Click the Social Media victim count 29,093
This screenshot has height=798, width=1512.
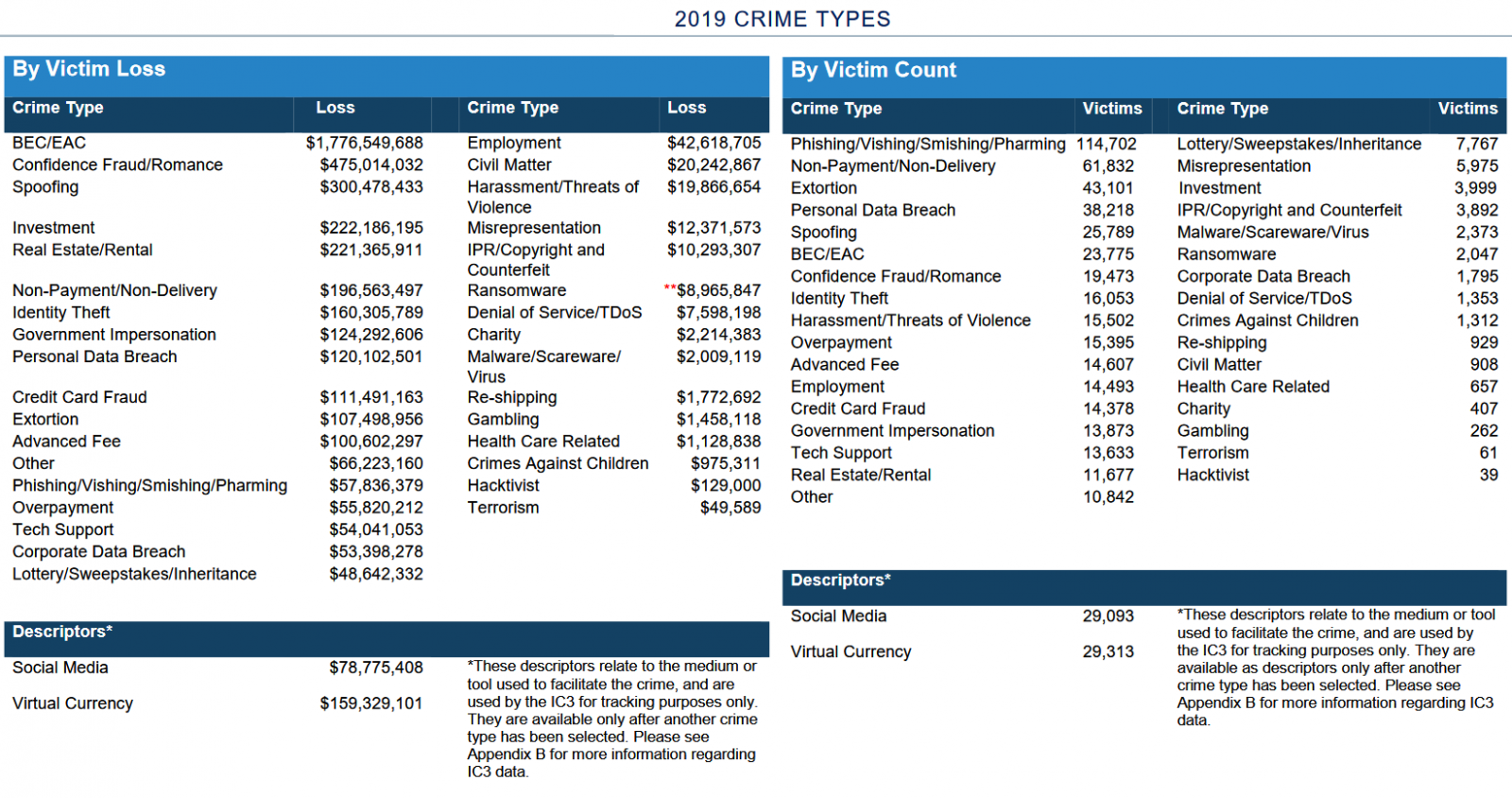point(1108,616)
